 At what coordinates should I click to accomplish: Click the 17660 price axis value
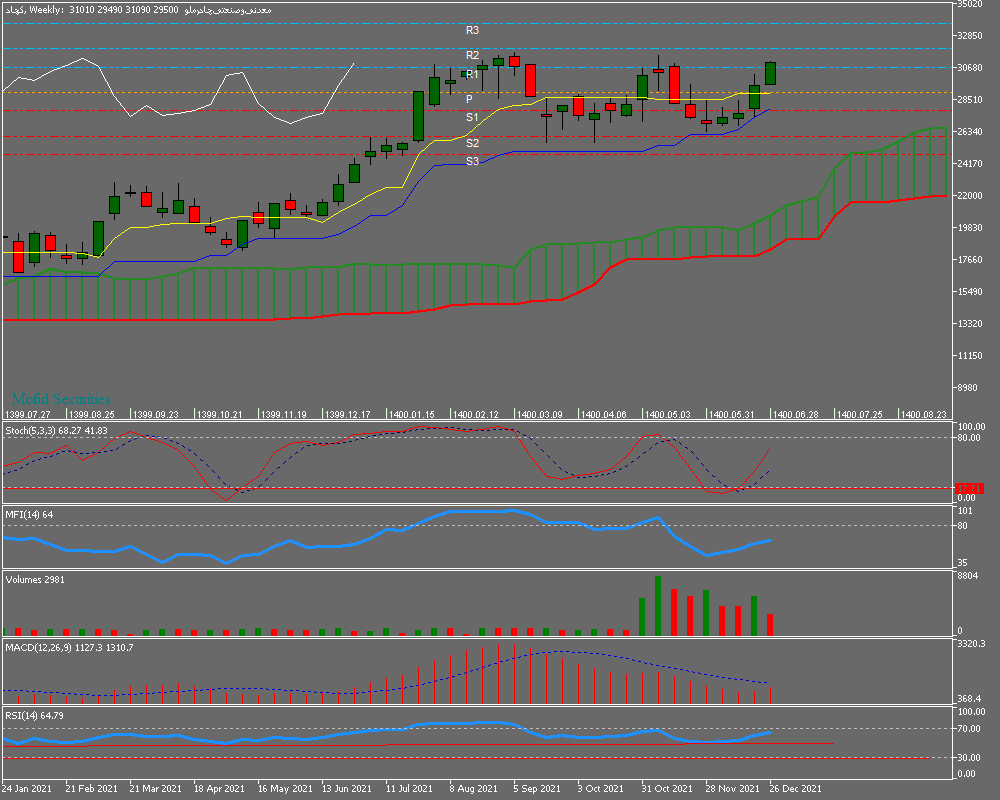pyautogui.click(x=969, y=259)
